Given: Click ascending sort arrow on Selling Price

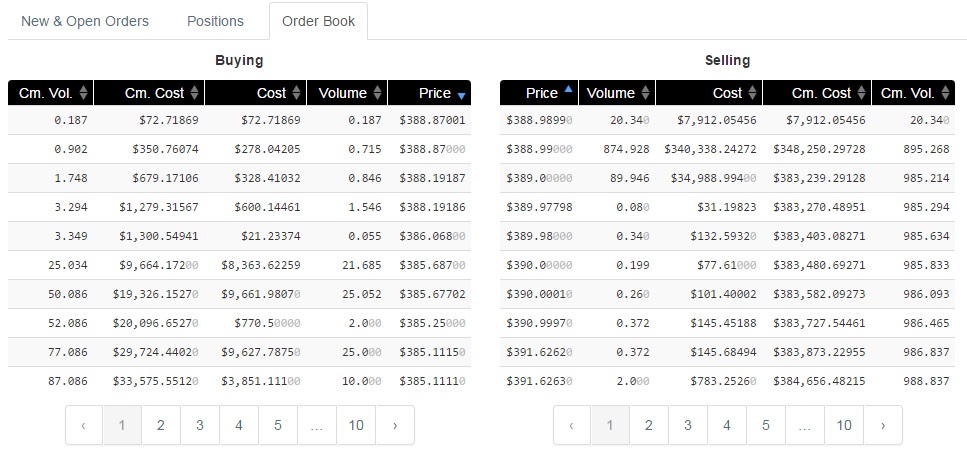Looking at the screenshot, I should point(568,90).
